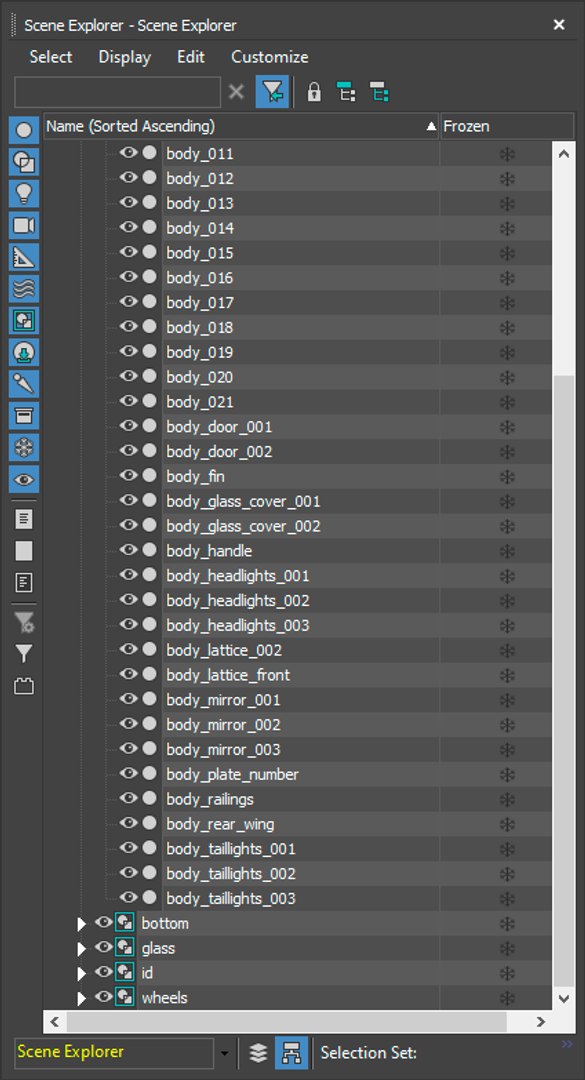Click the search filter text field

coord(117,92)
